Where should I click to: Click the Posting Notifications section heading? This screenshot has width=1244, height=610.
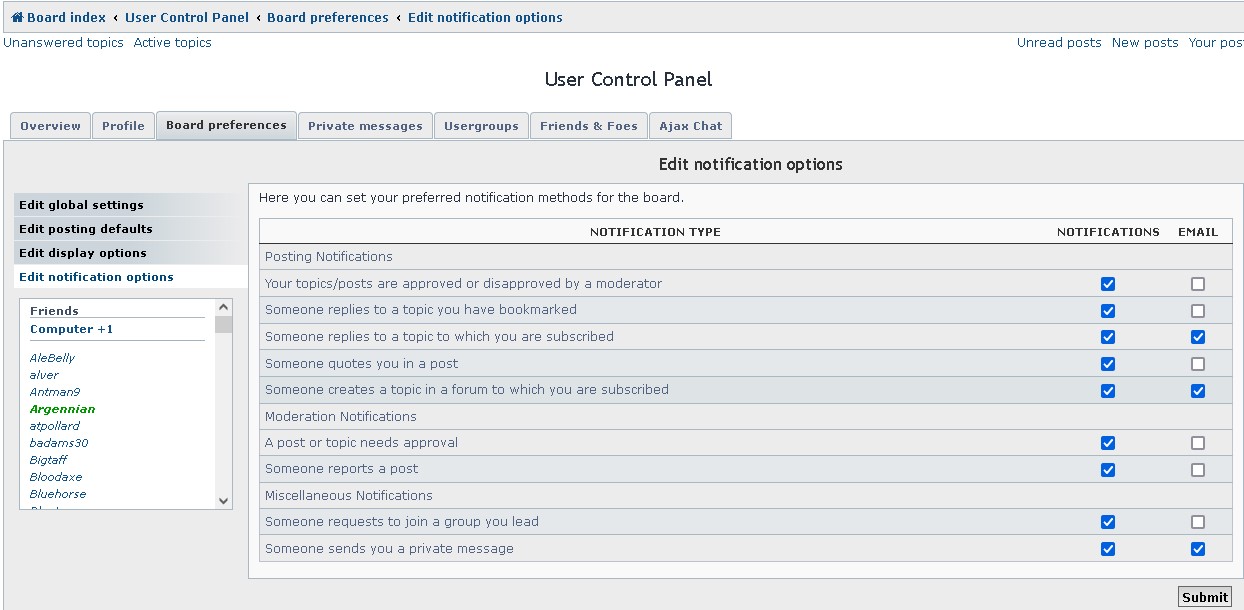(x=329, y=257)
